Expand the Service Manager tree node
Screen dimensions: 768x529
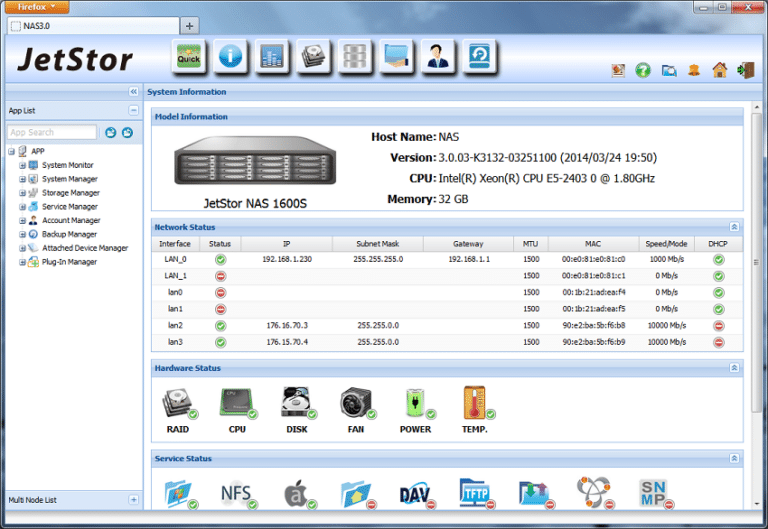[x=23, y=207]
